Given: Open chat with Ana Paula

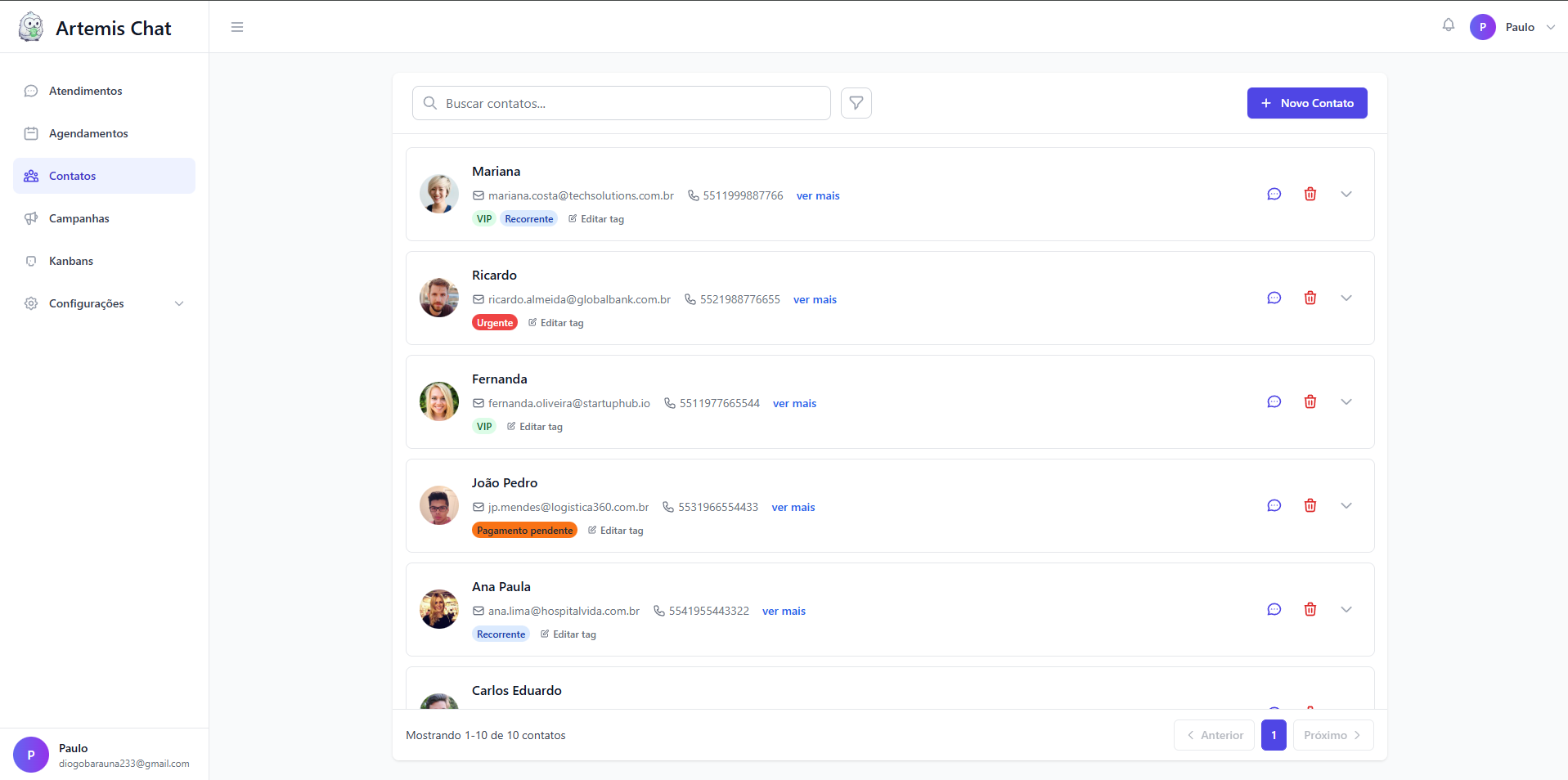Looking at the screenshot, I should pos(1274,609).
